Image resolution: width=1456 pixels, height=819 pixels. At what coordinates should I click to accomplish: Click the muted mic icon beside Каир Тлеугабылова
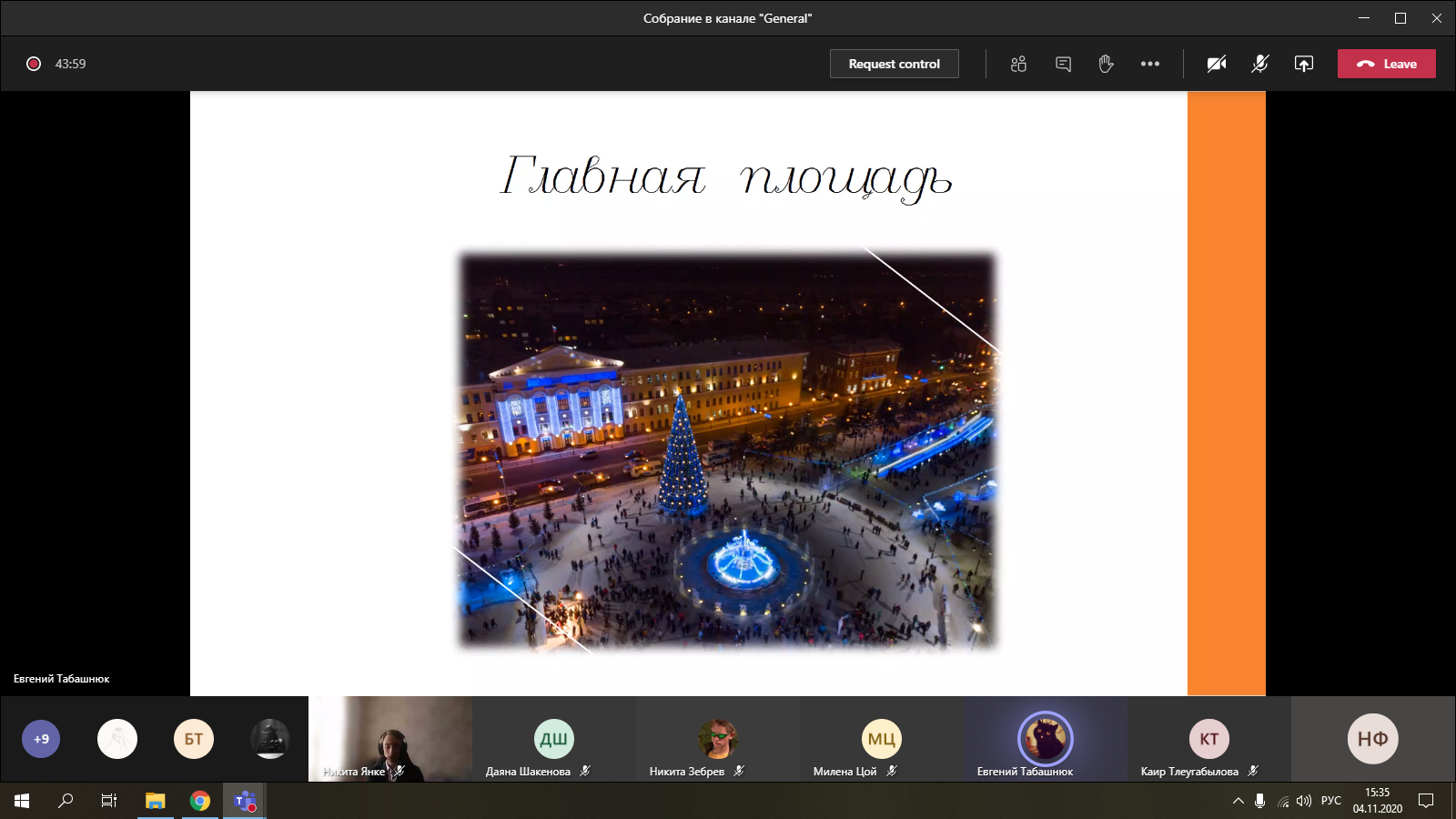(1253, 771)
